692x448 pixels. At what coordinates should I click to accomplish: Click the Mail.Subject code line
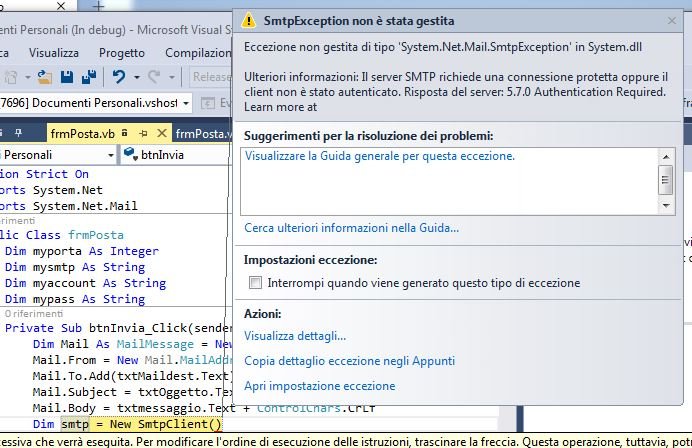pos(132,392)
